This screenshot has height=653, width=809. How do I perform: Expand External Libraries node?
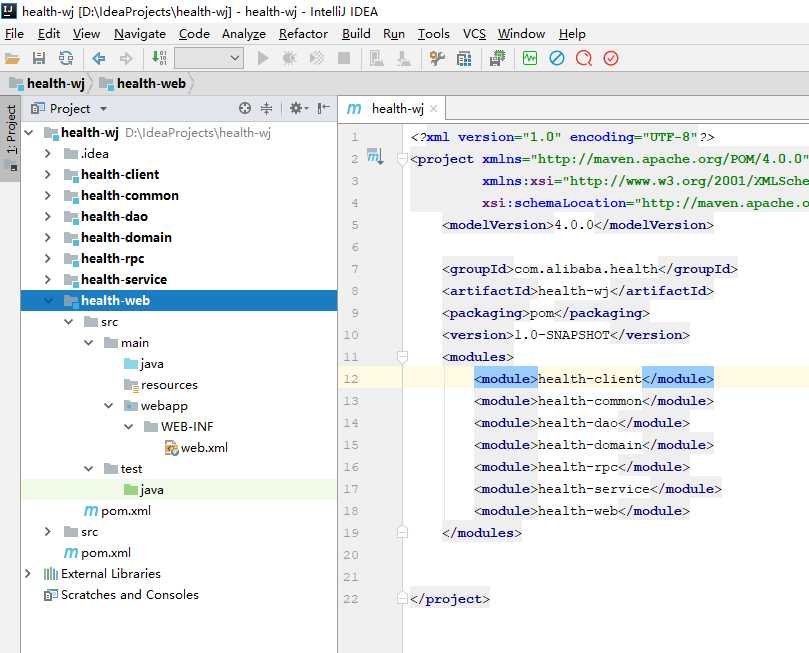[28, 574]
